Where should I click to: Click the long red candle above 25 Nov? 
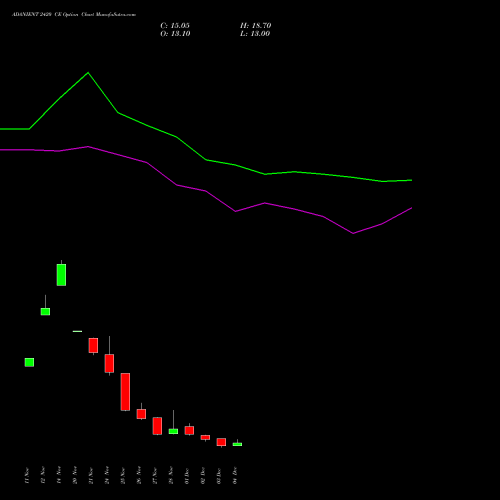125,392
